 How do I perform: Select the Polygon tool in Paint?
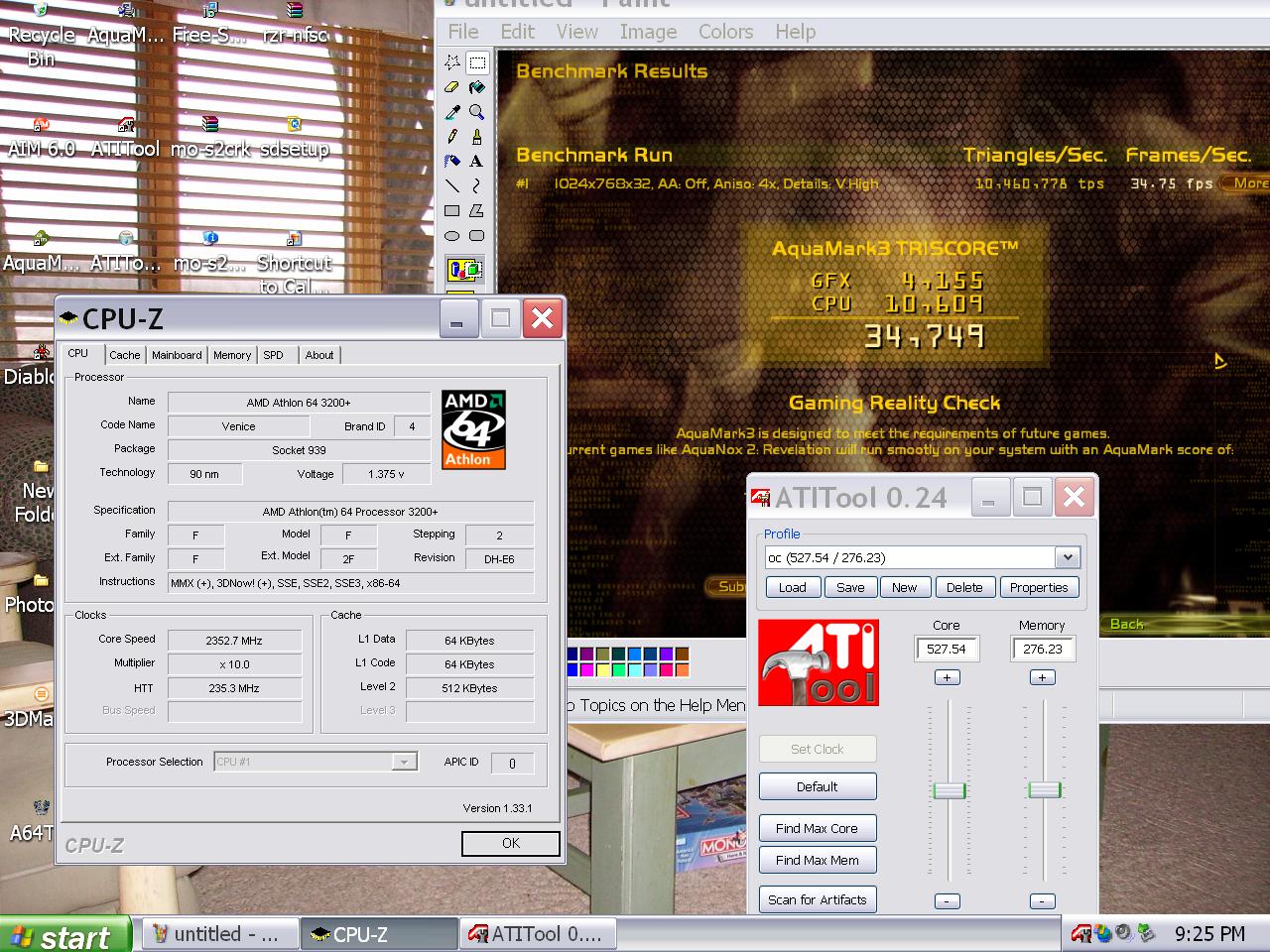pos(477,210)
